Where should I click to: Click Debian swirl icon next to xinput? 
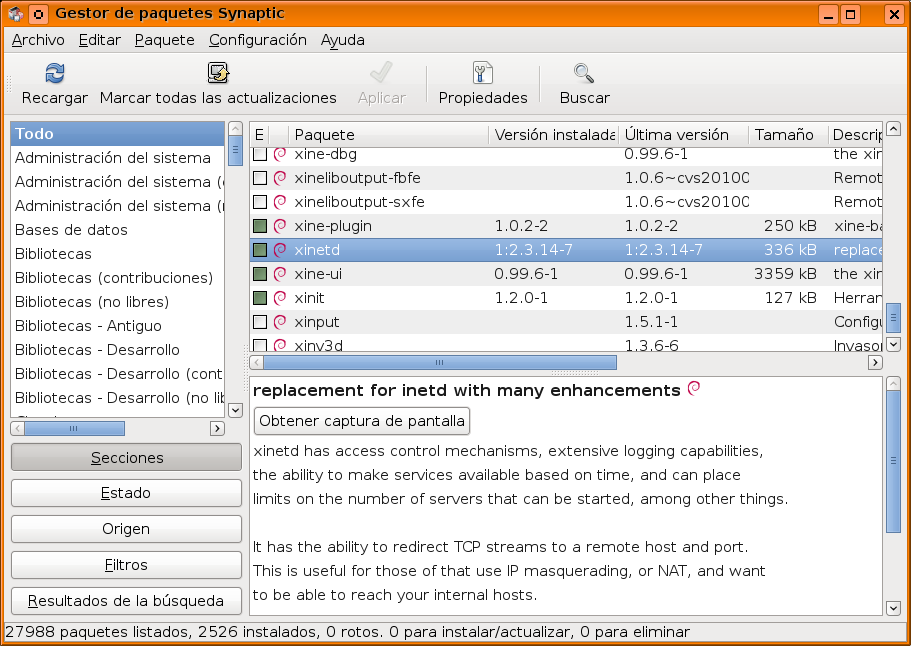coord(280,321)
